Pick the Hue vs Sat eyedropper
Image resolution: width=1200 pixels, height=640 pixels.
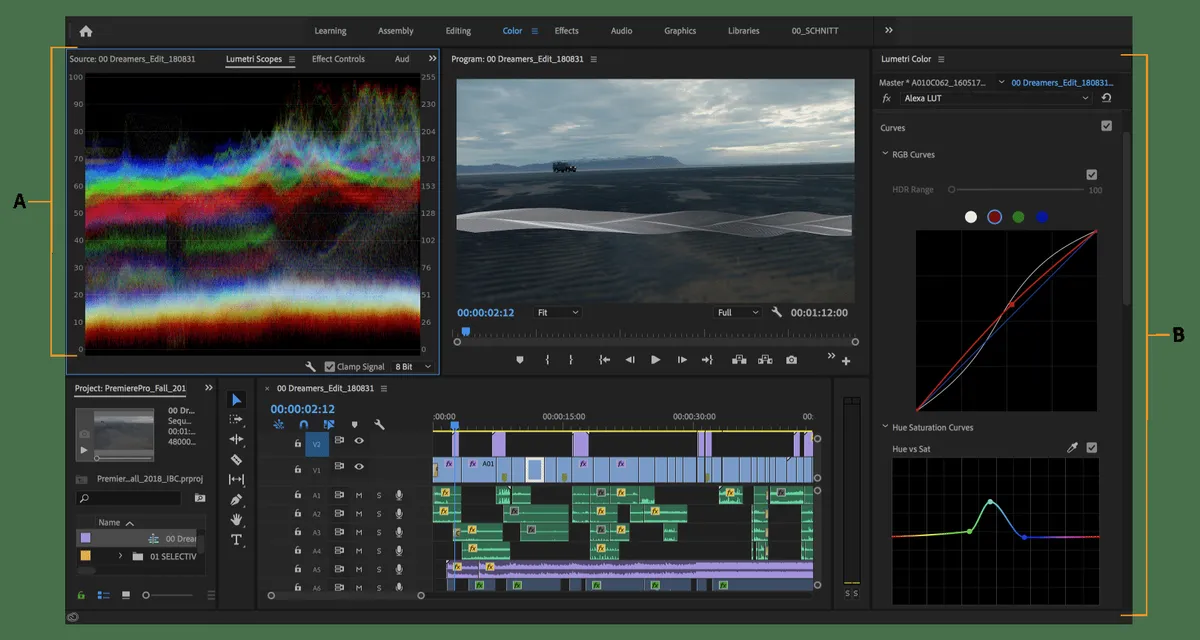tap(1072, 448)
